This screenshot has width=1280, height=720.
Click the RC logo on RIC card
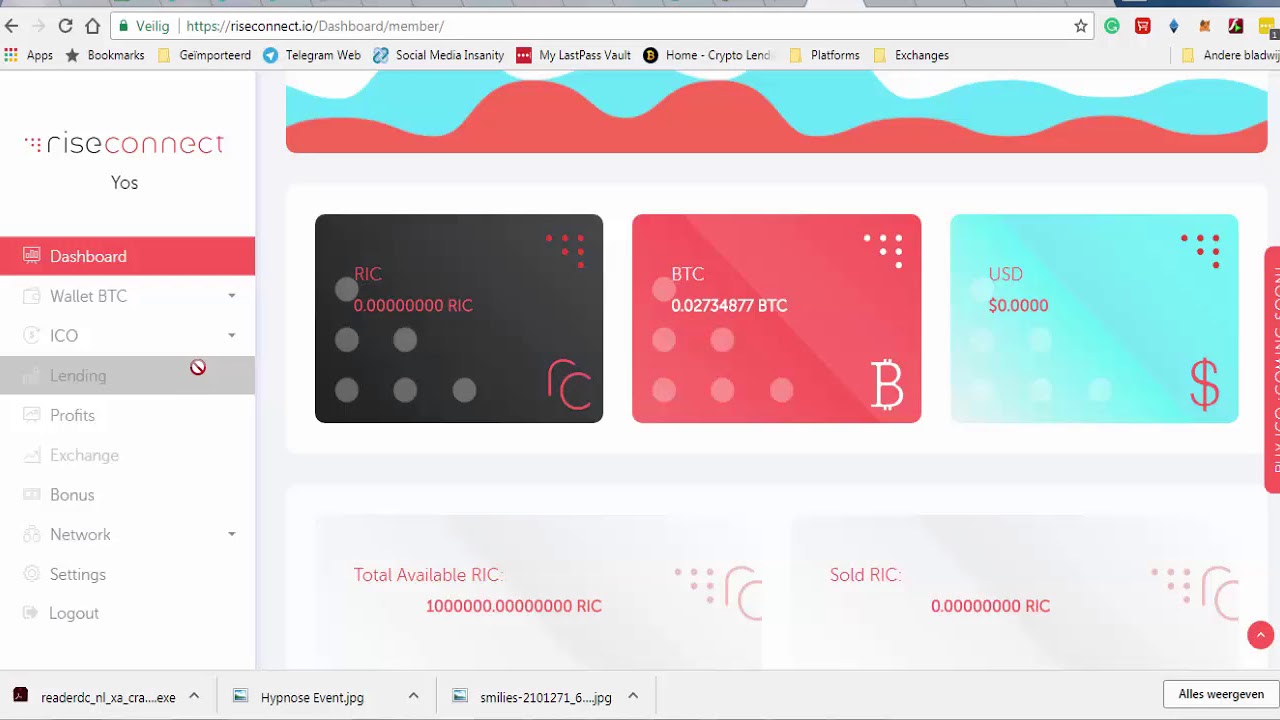tap(569, 385)
